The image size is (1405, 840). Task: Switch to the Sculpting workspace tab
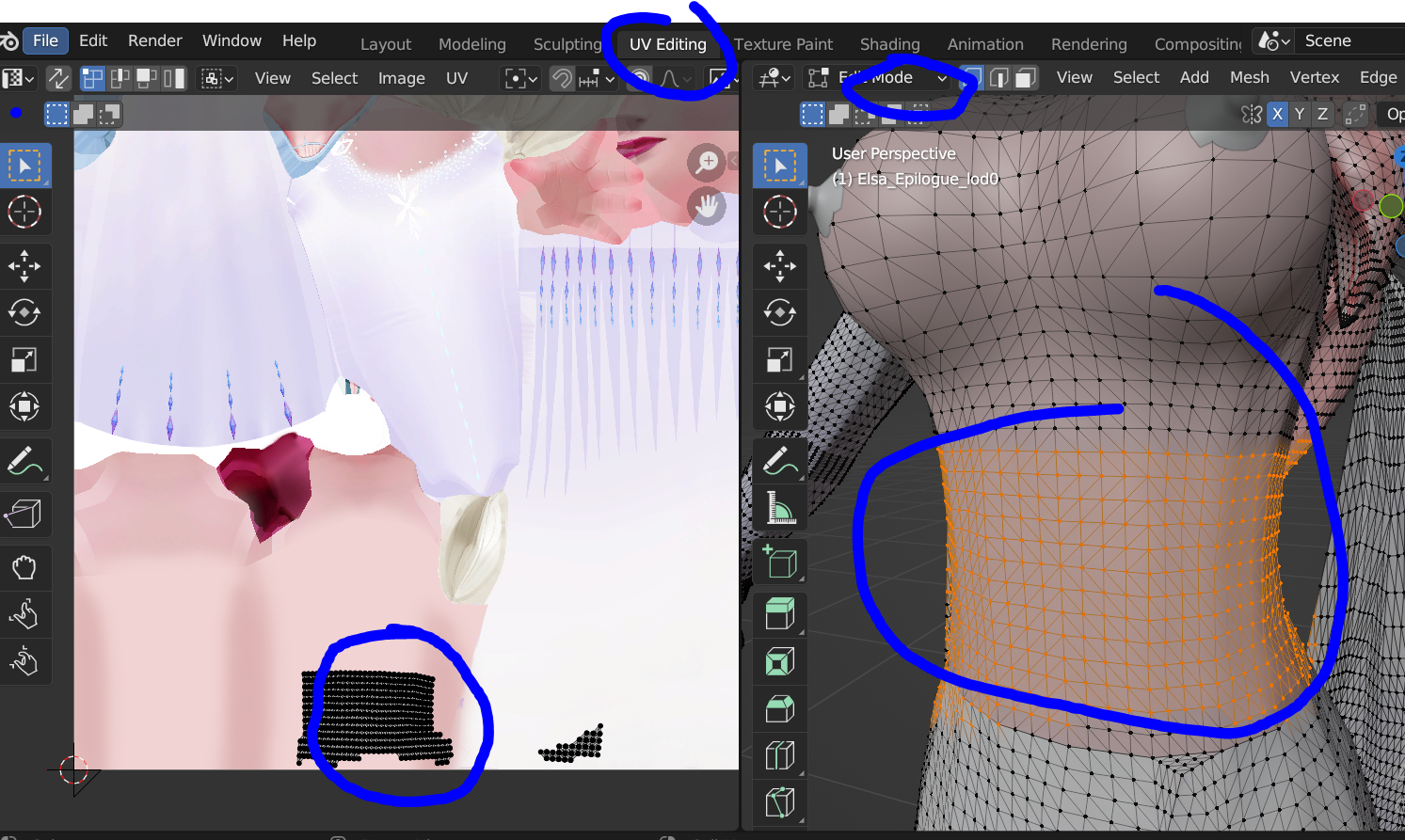tap(567, 44)
